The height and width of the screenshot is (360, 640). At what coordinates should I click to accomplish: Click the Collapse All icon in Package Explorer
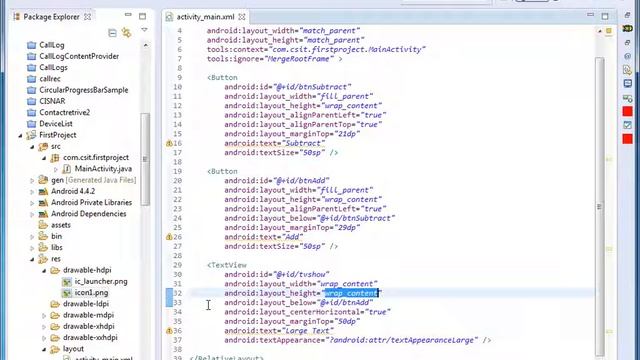click(x=112, y=33)
